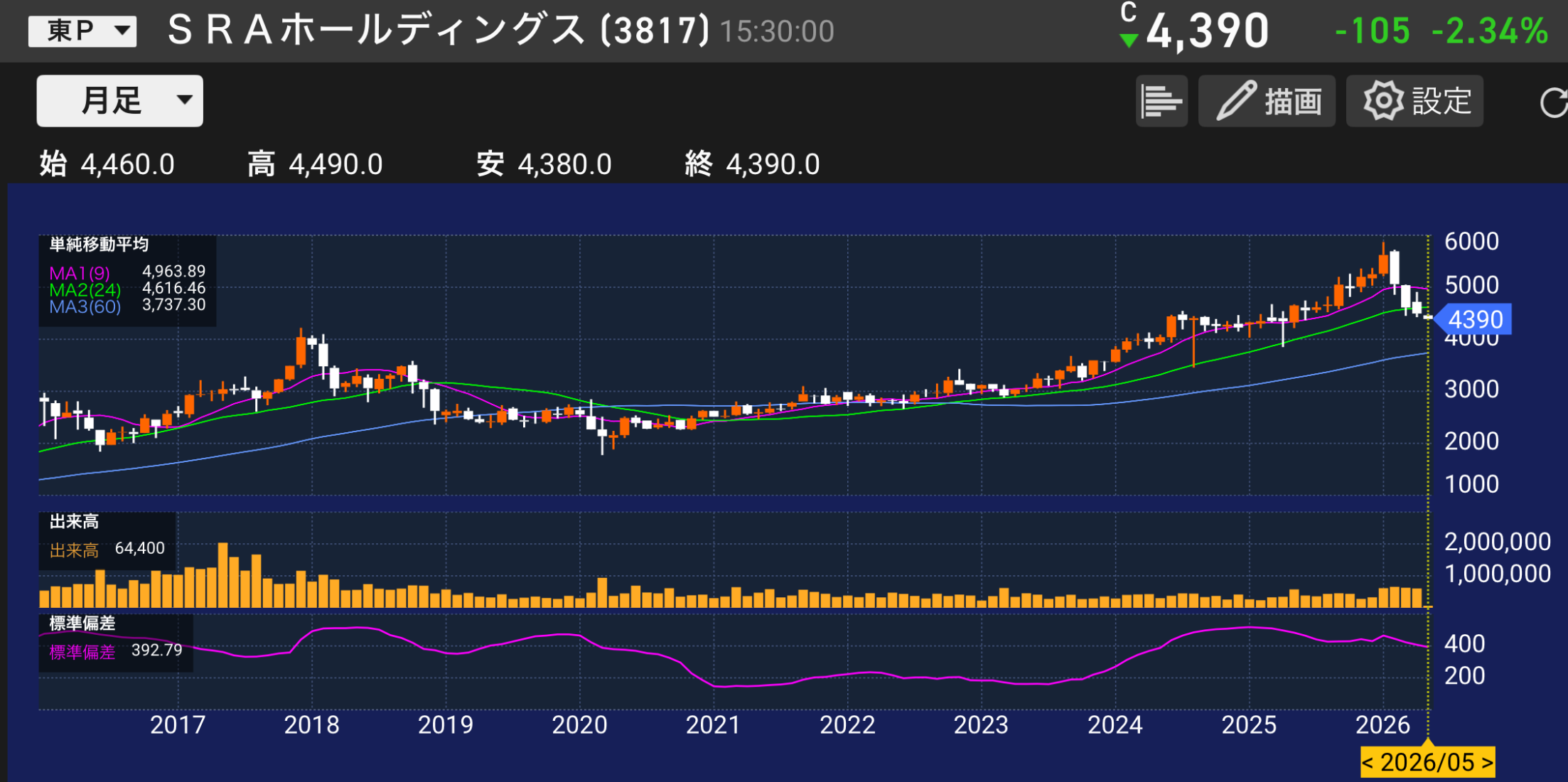Click the 3000 price axis label
Image resolution: width=1568 pixels, height=782 pixels.
[1471, 390]
